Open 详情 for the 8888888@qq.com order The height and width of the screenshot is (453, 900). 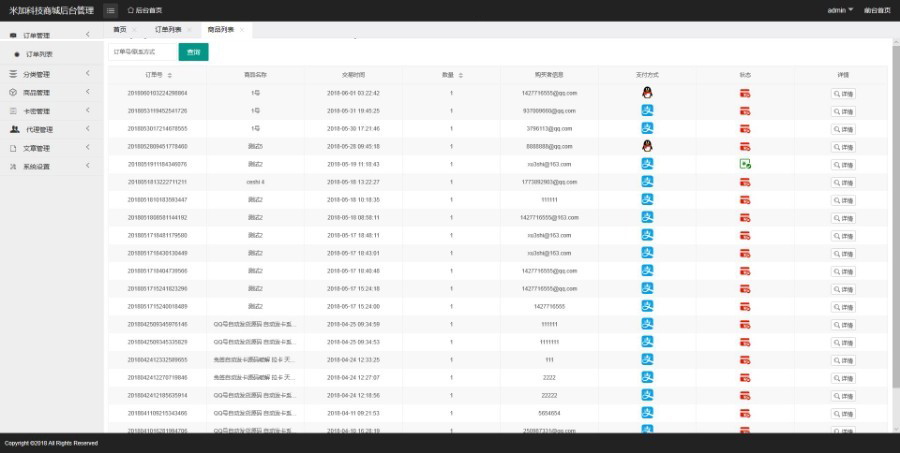(843, 147)
